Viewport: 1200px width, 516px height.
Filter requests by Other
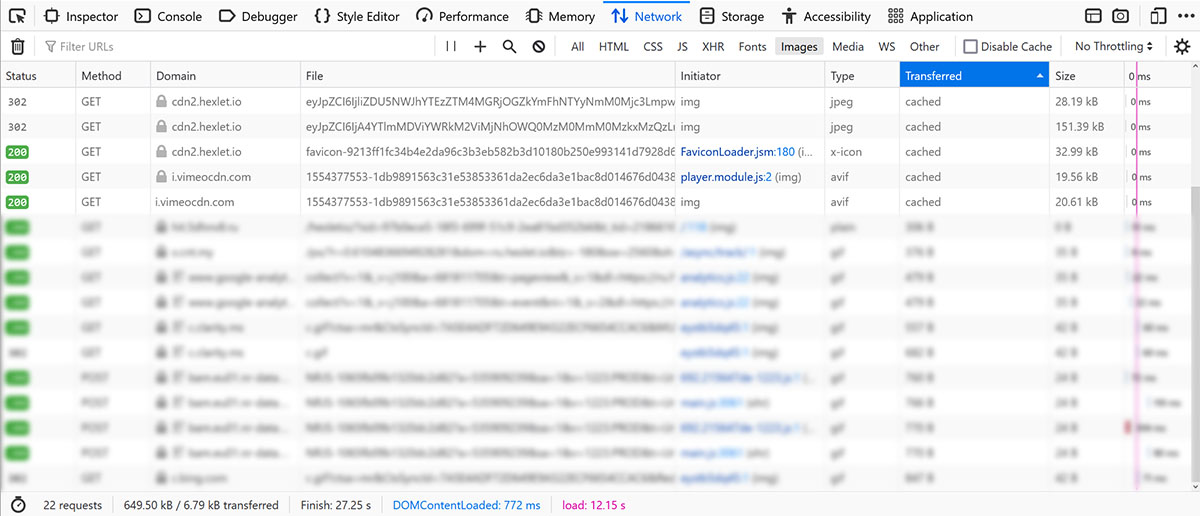point(924,46)
